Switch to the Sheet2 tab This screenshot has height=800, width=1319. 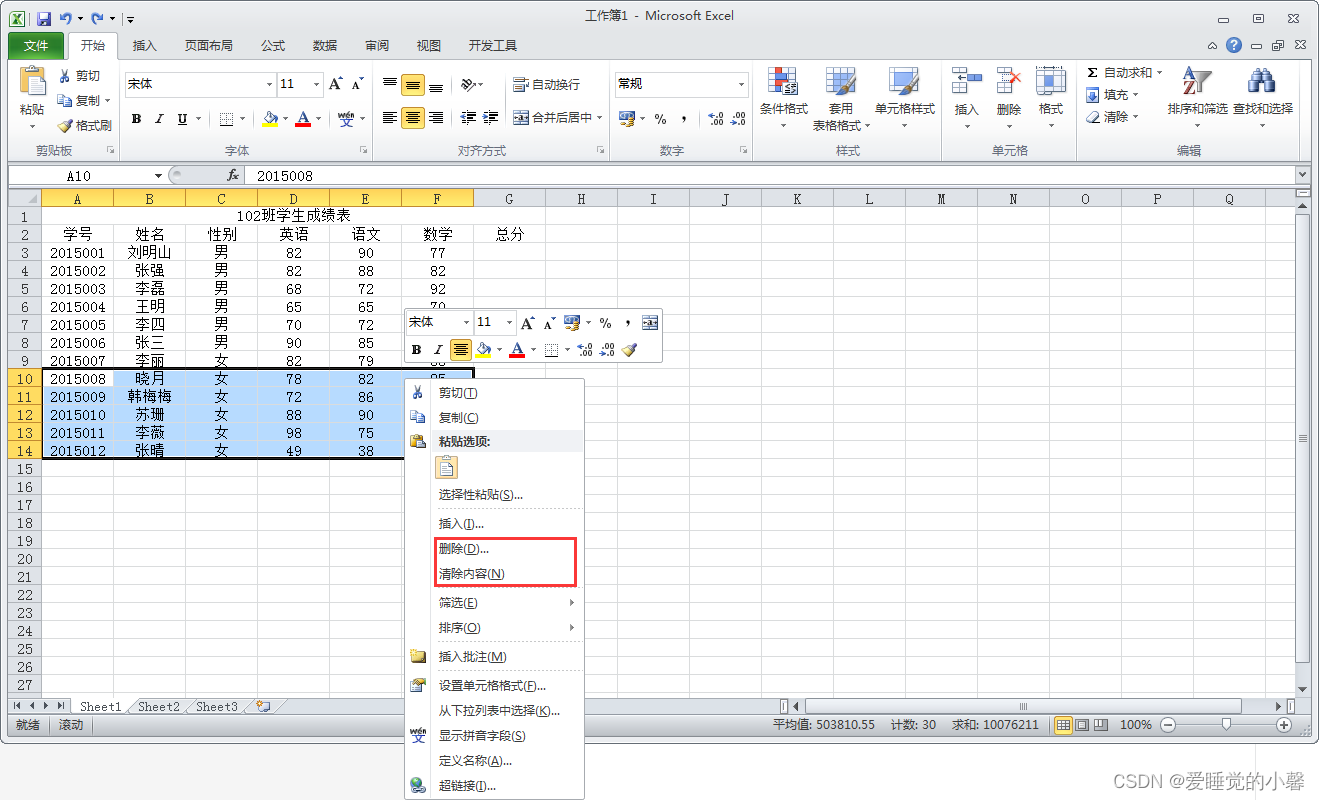[x=159, y=706]
